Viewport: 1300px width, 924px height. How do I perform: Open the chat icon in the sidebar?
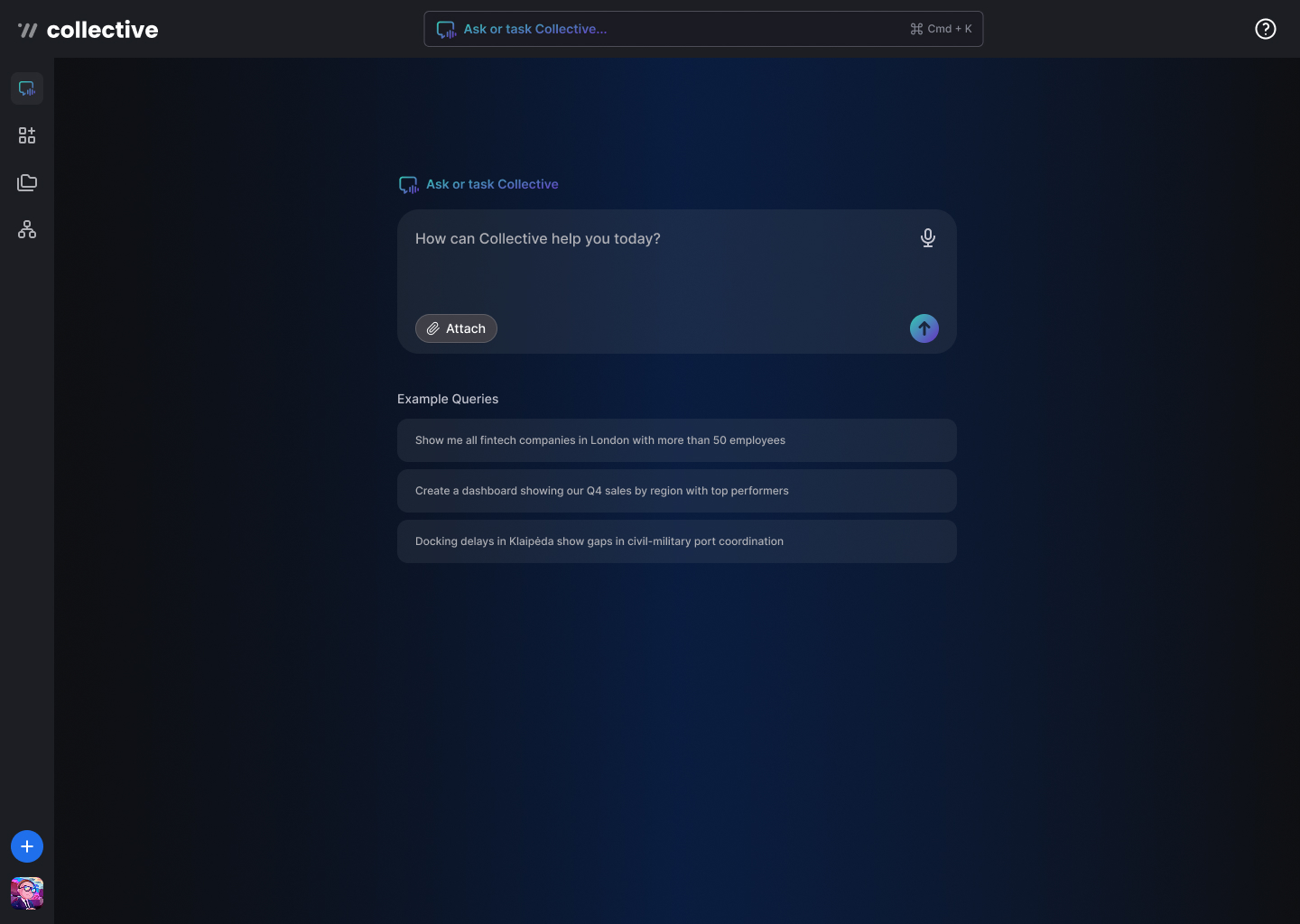(x=27, y=88)
